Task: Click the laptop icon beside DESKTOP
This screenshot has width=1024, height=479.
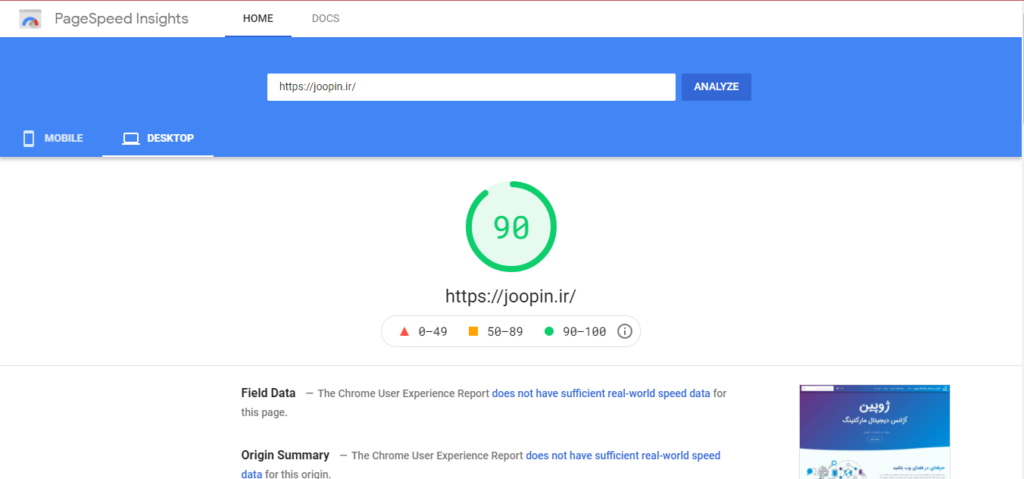Action: coord(131,139)
